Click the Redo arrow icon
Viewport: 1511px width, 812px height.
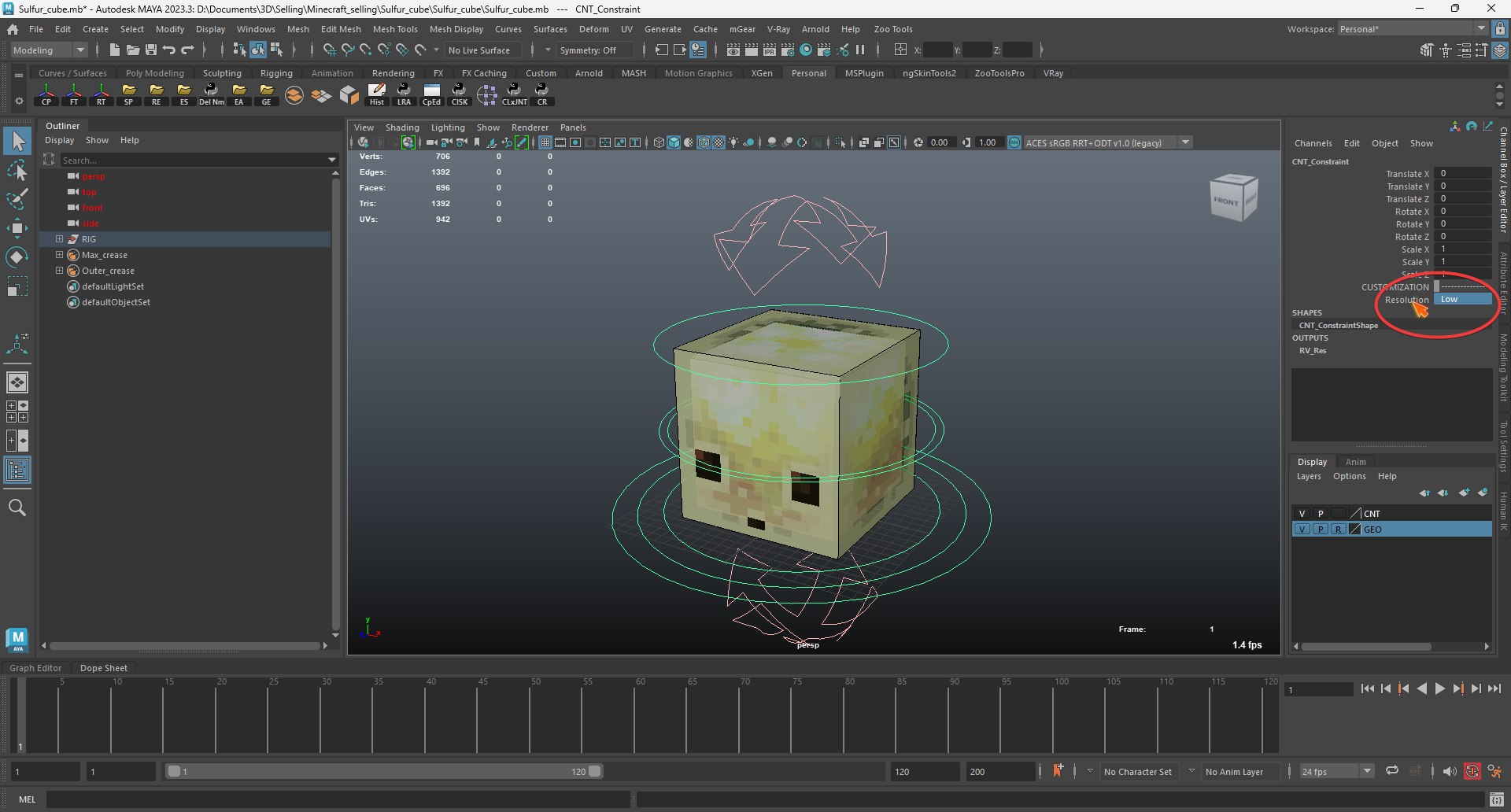coord(187,50)
